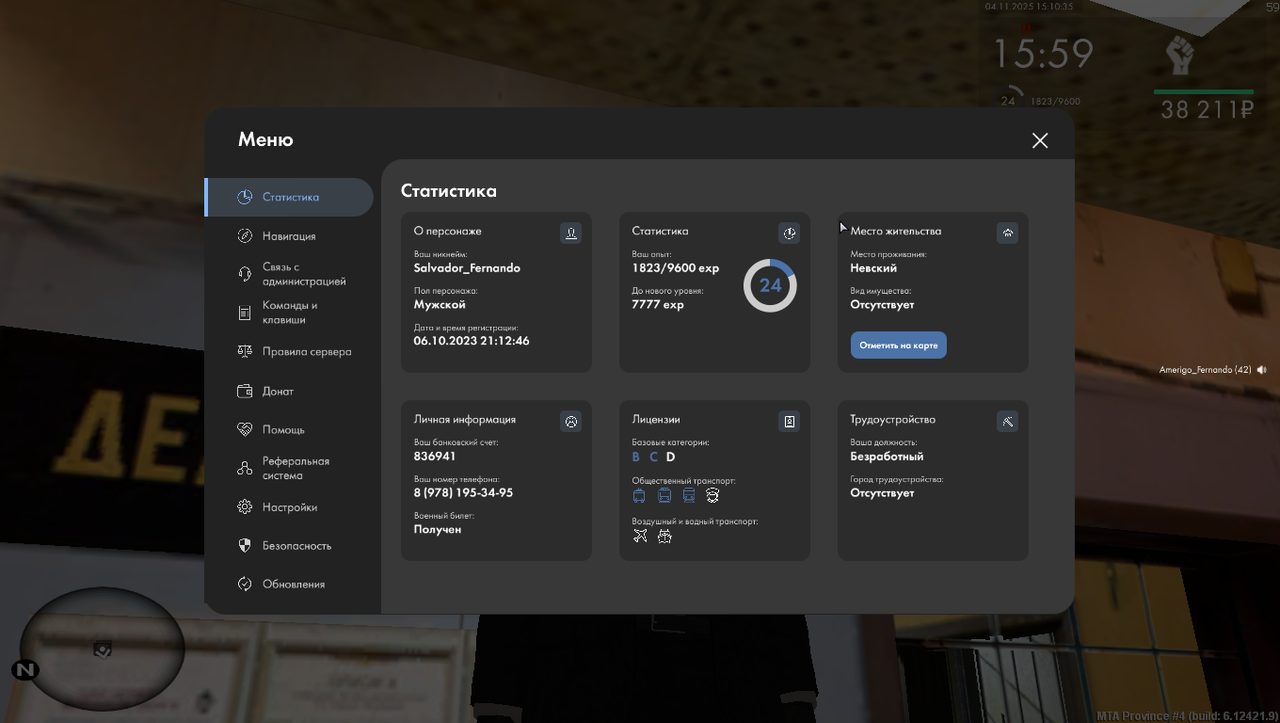Click phone number 8 (978) 195-34-95
Viewport: 1280px width, 723px height.
464,493
